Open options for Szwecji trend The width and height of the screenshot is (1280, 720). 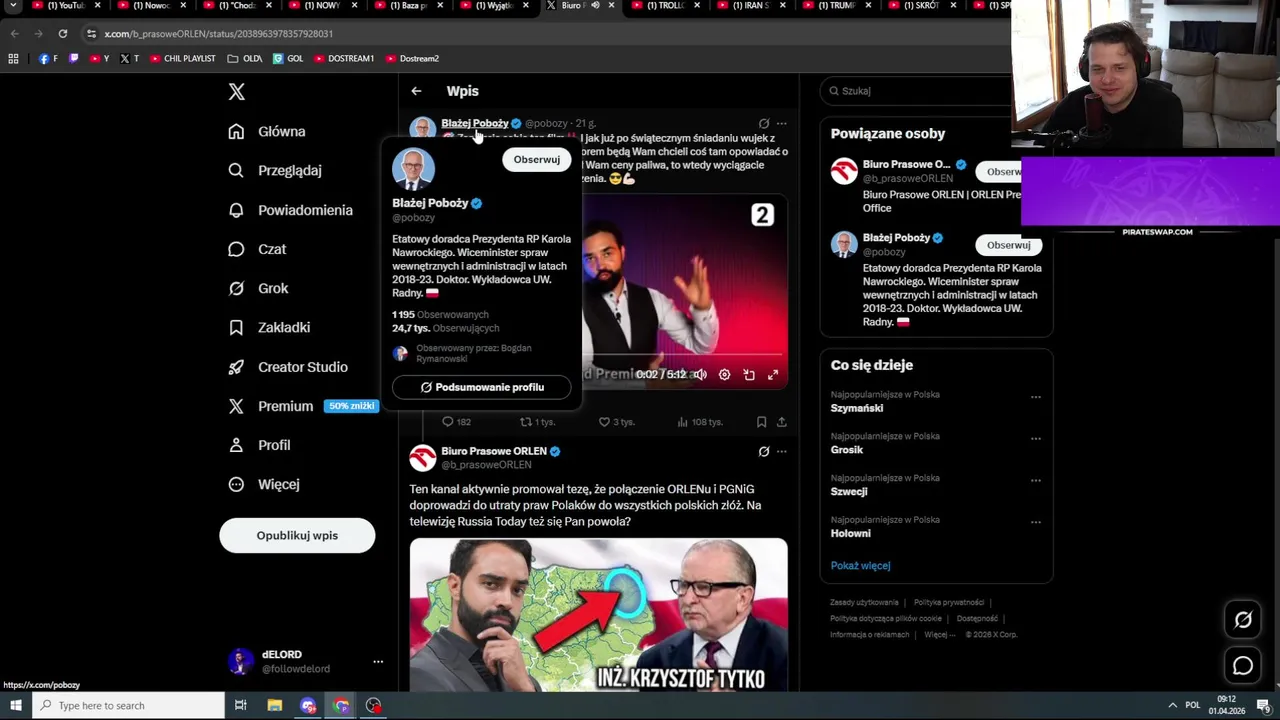(1036, 481)
